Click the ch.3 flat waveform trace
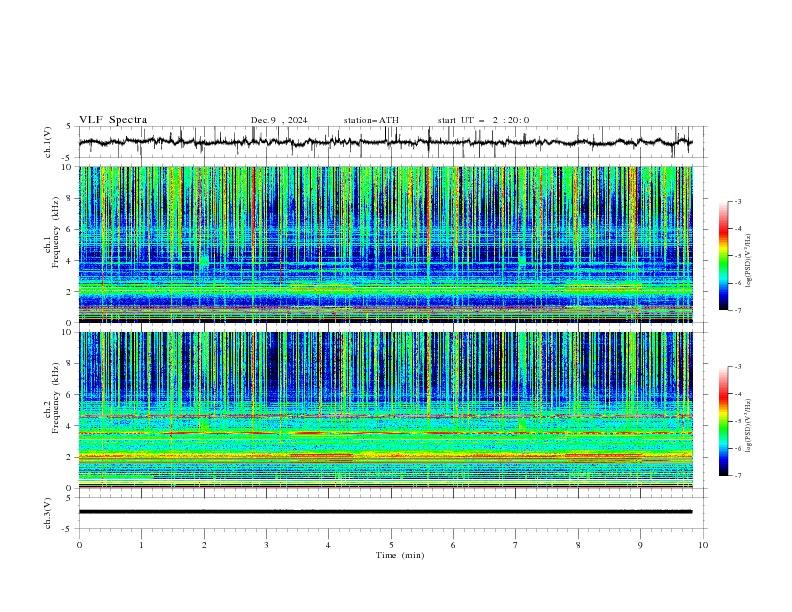The height and width of the screenshot is (612, 792). coord(385,512)
